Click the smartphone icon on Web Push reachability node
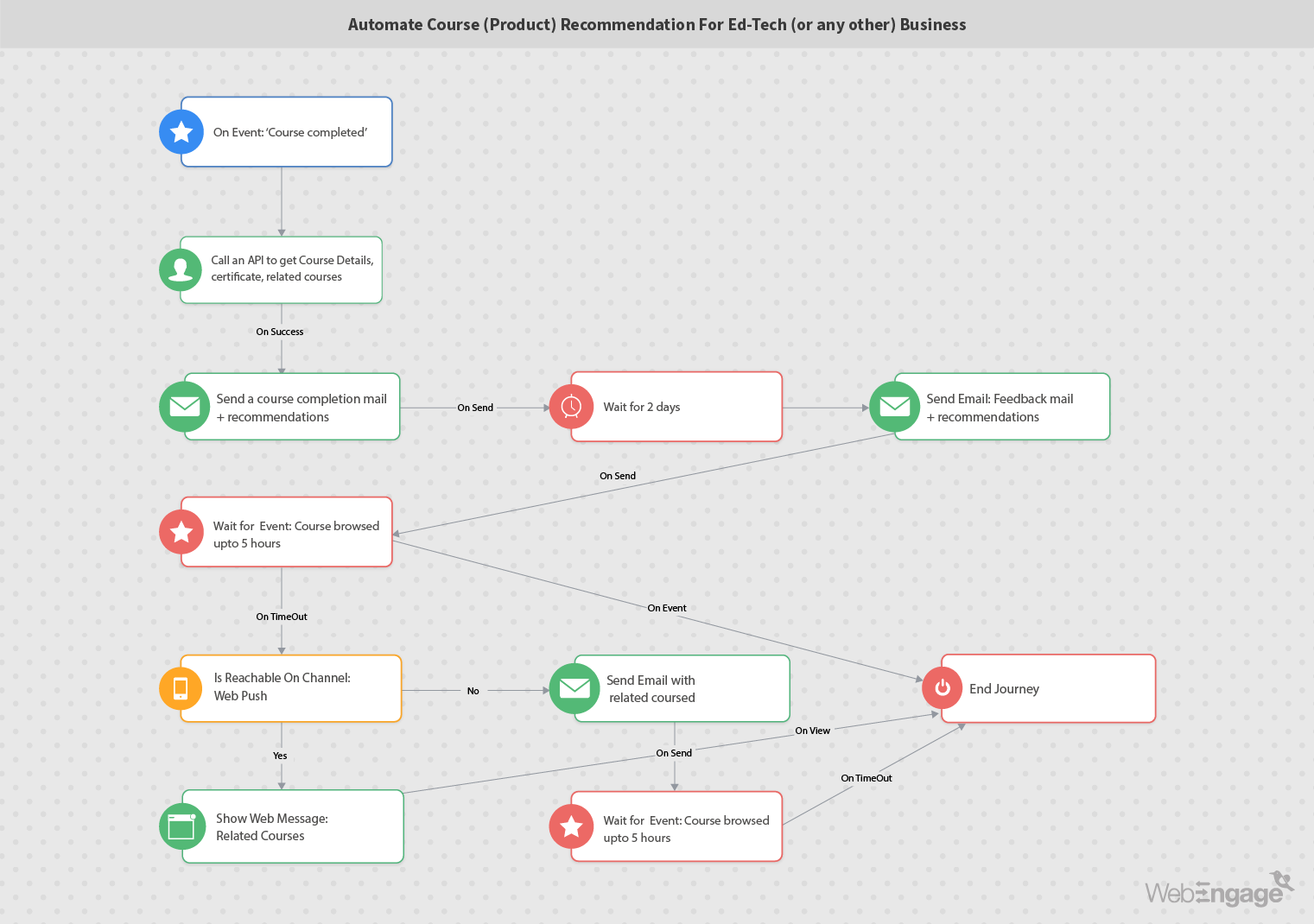This screenshot has width=1314, height=924. [x=181, y=688]
